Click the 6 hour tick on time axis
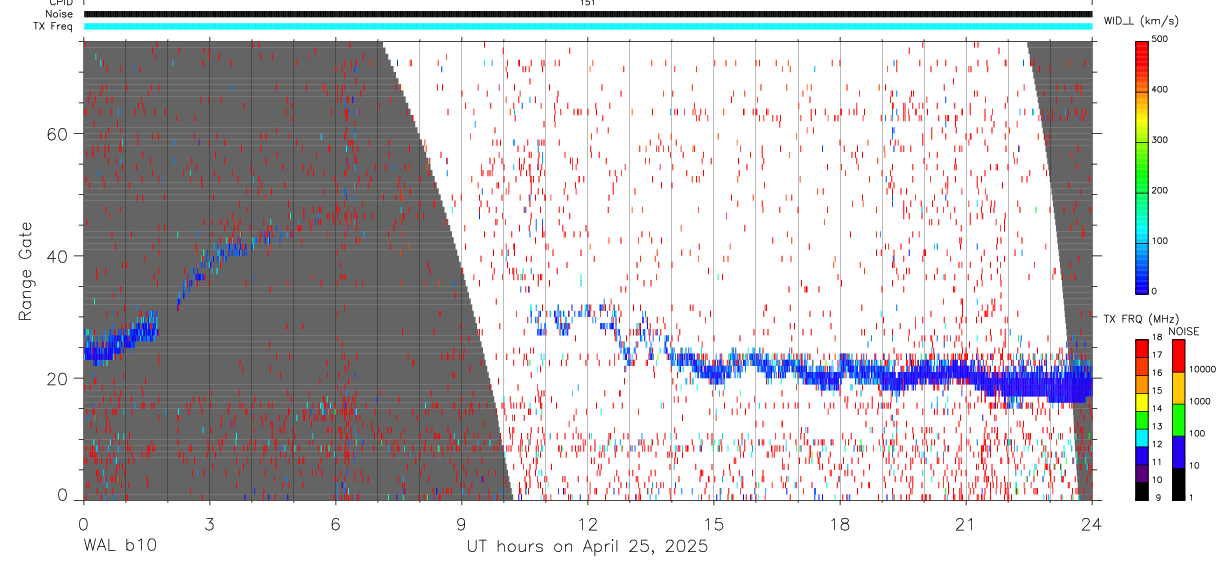1228x567 pixels. (335, 523)
